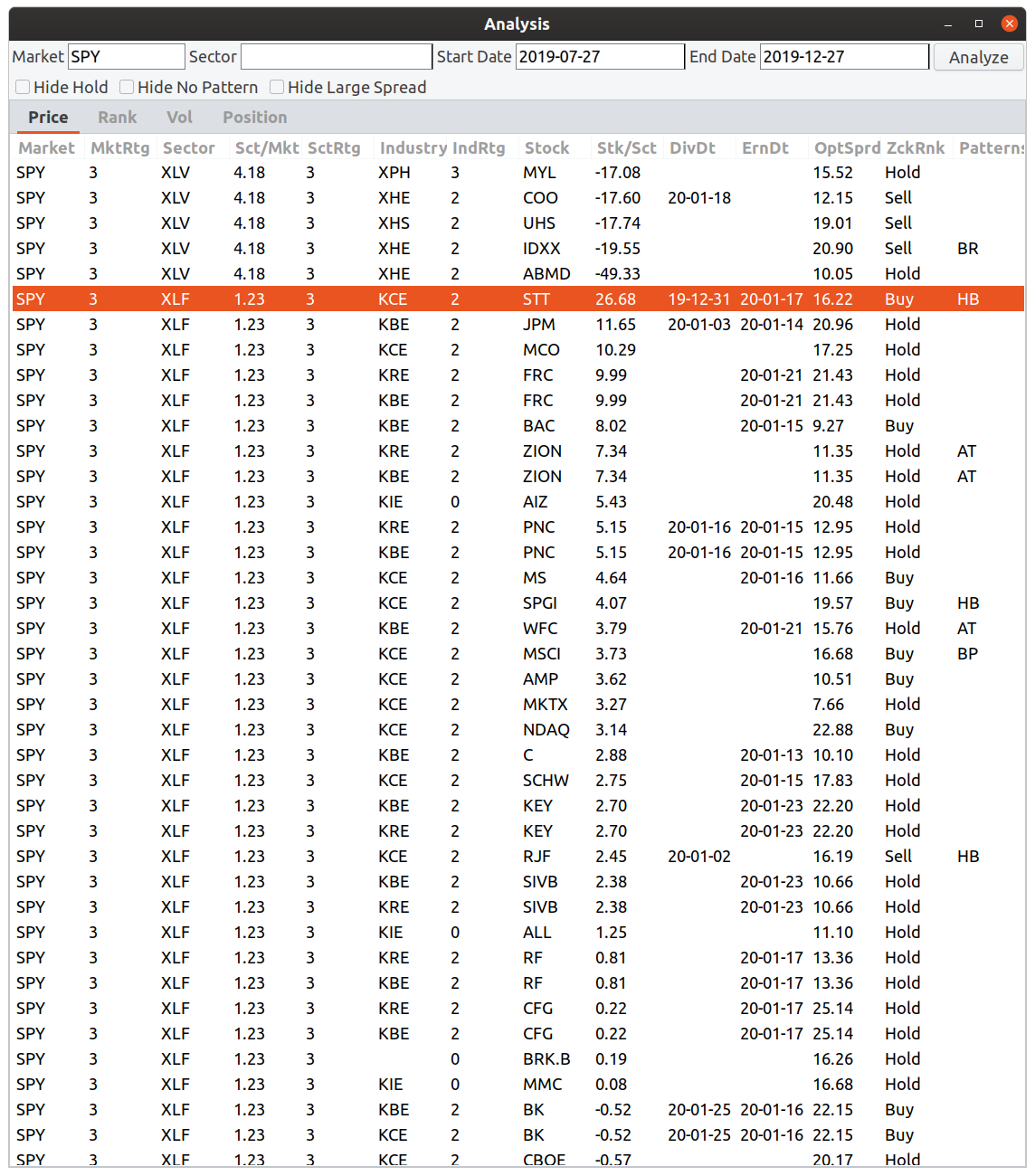Select the JPM stock row
The image size is (1035, 1176).
(518, 324)
